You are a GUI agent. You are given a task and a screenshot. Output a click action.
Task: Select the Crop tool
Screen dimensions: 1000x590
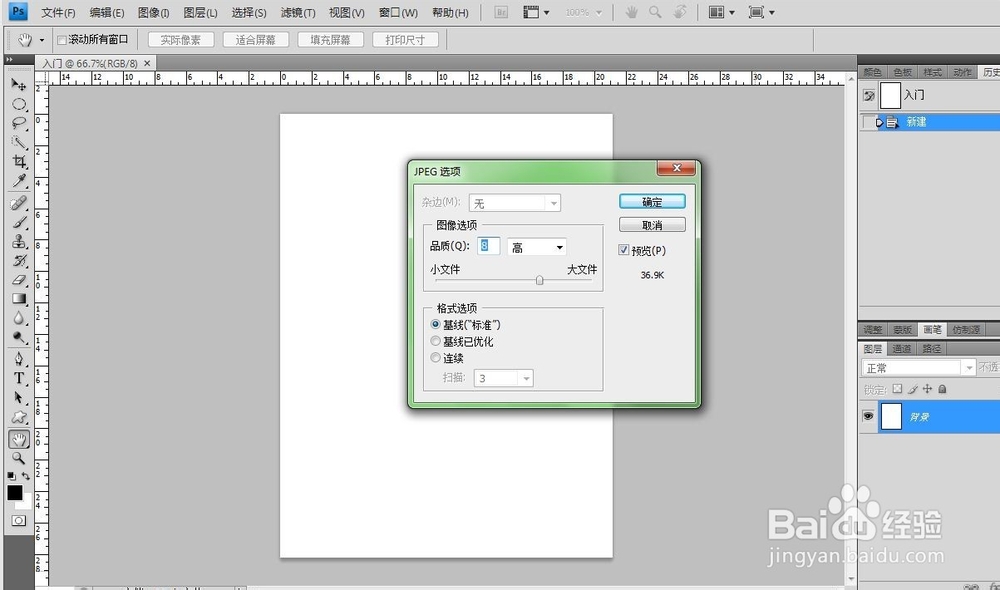pyautogui.click(x=20, y=160)
